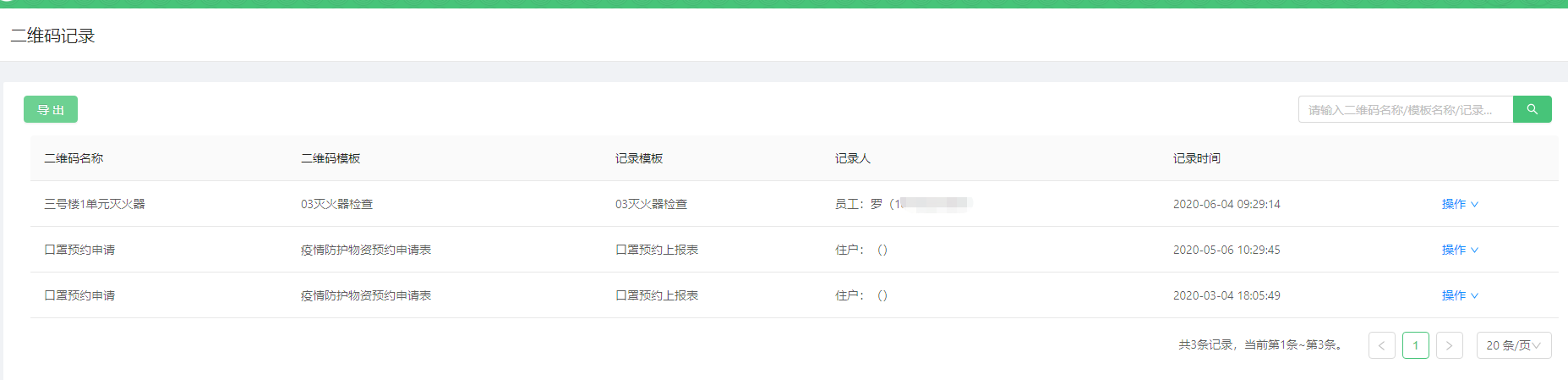Click the 二维码名称 column header
Image resolution: width=1568 pixels, height=380 pixels.
click(74, 158)
